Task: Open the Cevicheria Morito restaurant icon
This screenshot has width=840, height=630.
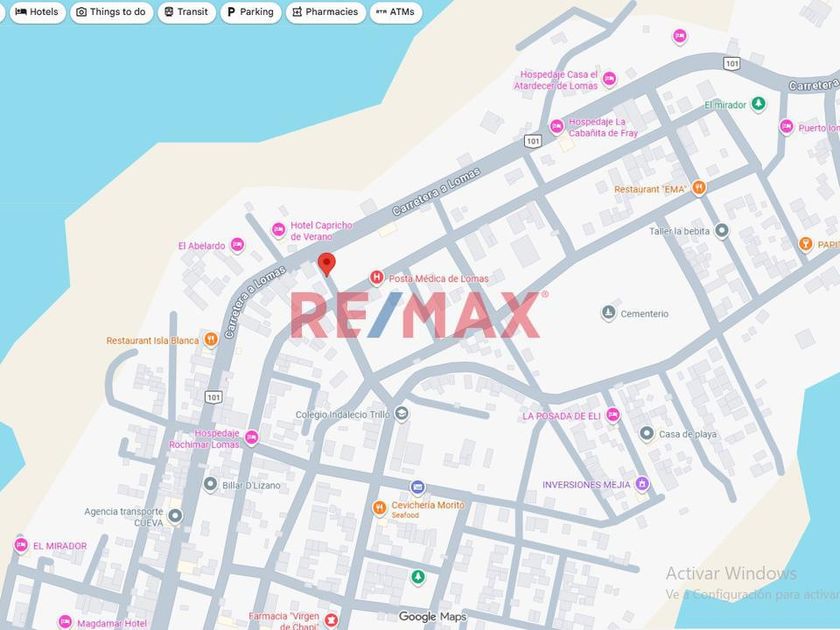Action: pyautogui.click(x=379, y=508)
